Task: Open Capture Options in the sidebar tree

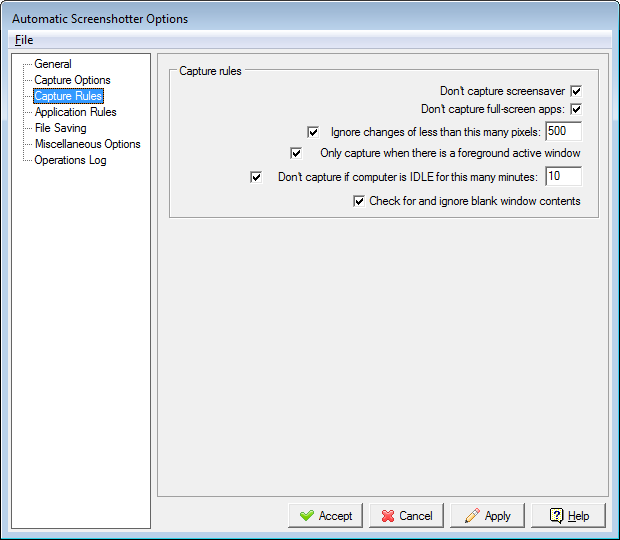Action: point(72,80)
